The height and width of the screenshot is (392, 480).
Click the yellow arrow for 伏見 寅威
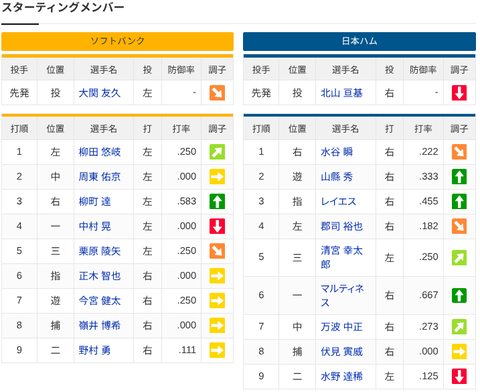coord(459,351)
